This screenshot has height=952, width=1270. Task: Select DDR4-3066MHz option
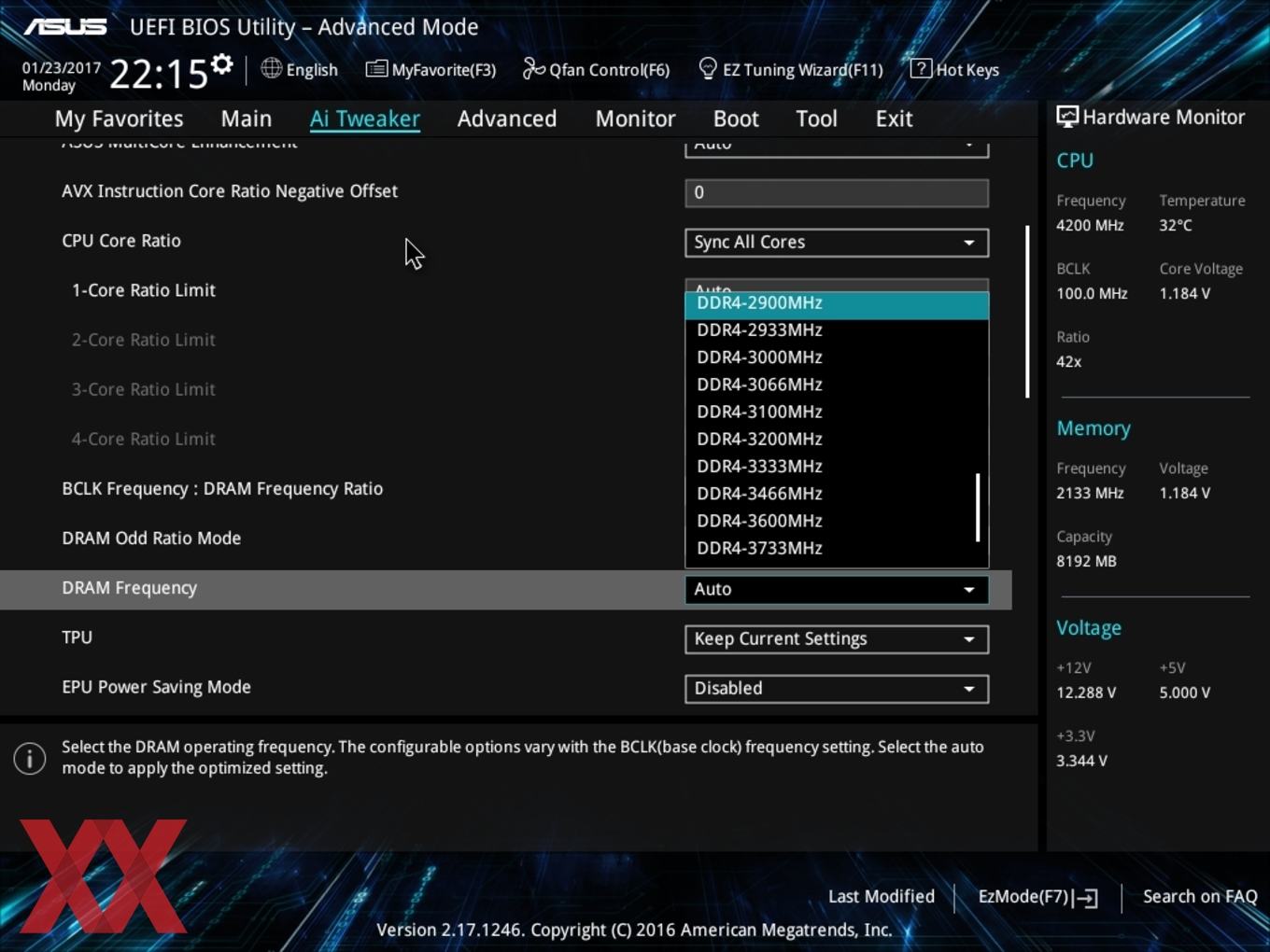tap(837, 385)
